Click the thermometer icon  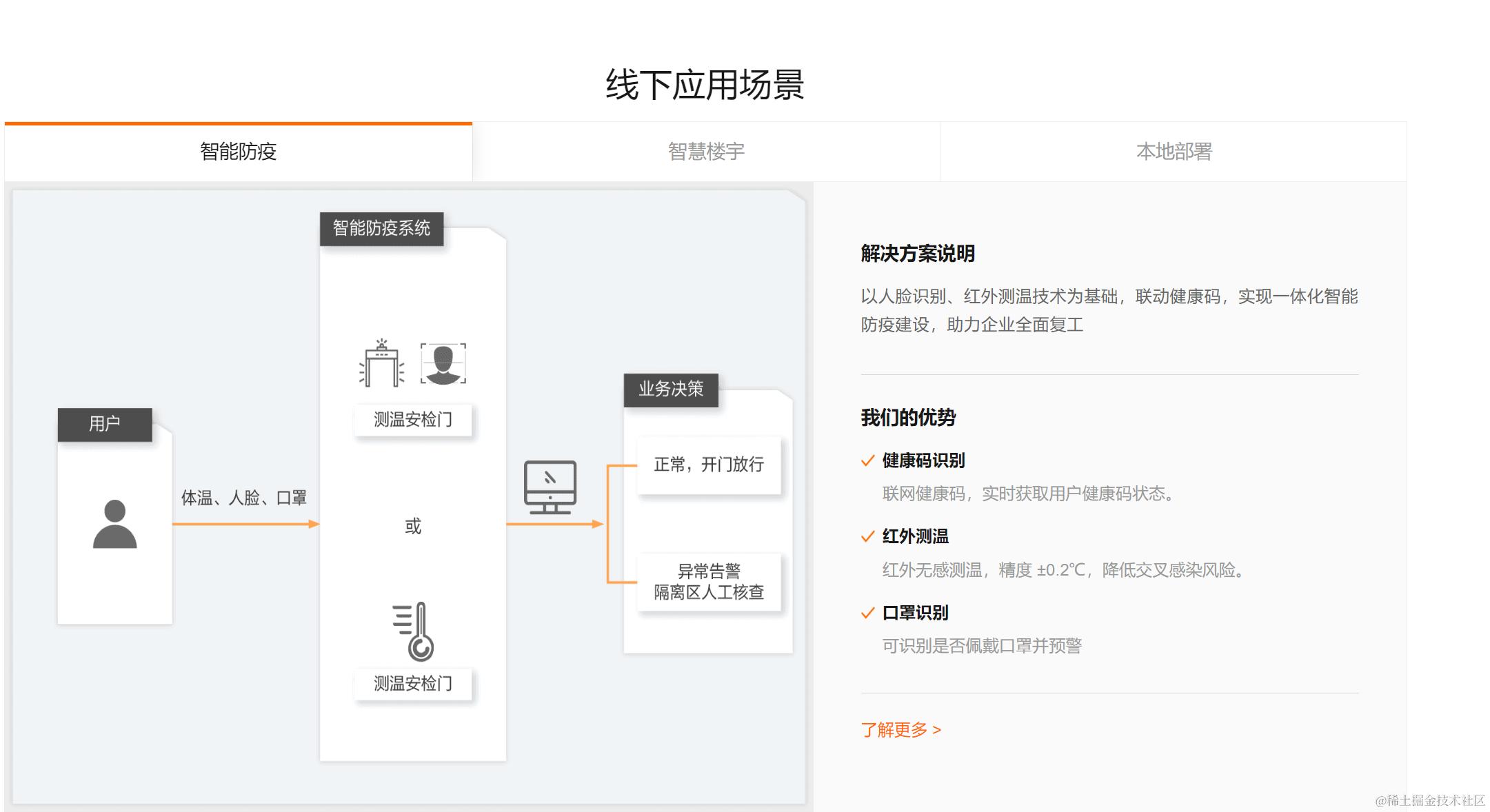[414, 631]
